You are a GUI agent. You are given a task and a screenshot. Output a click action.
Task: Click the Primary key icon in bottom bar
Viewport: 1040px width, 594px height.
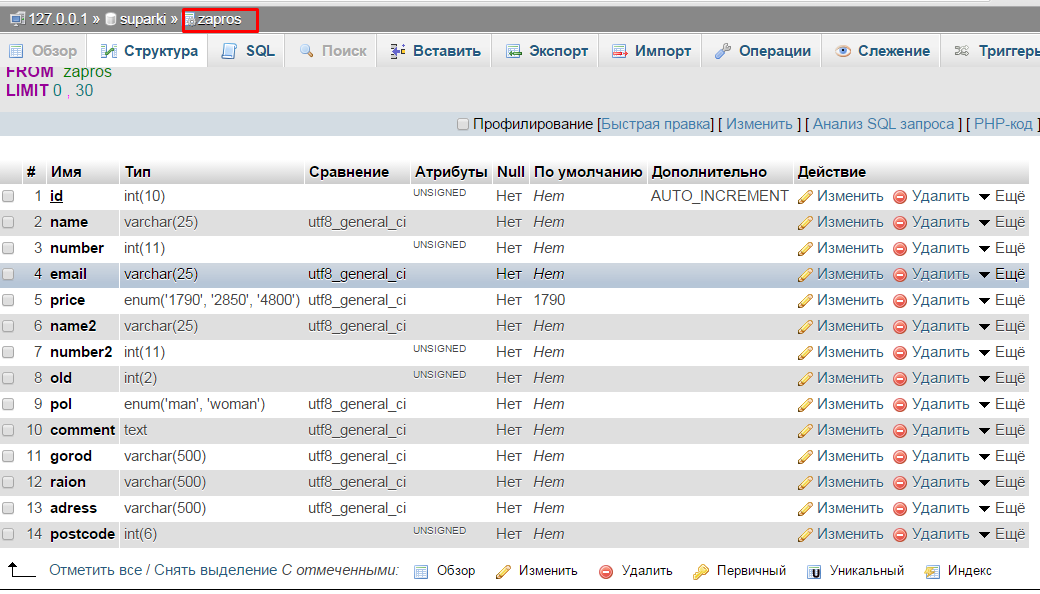(701, 572)
